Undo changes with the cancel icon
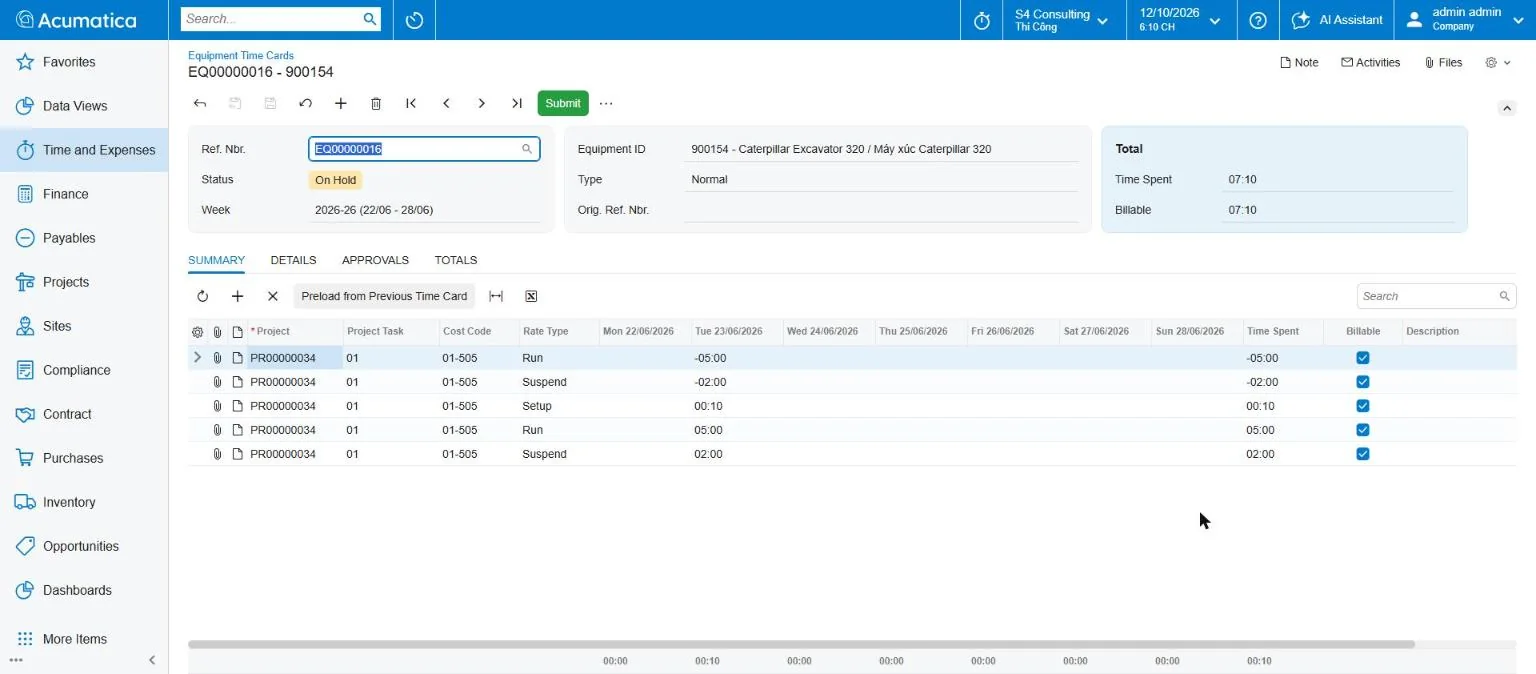Screen dimensions: 1536x674 click(305, 103)
